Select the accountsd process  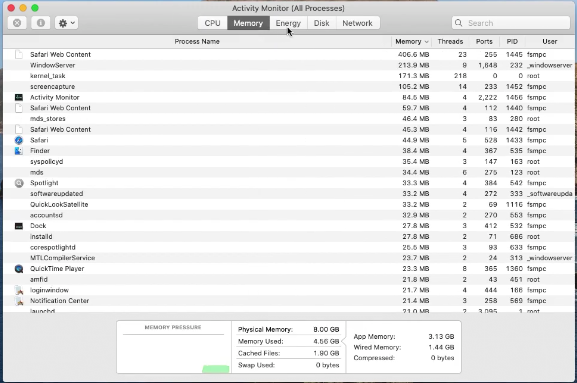point(288,215)
